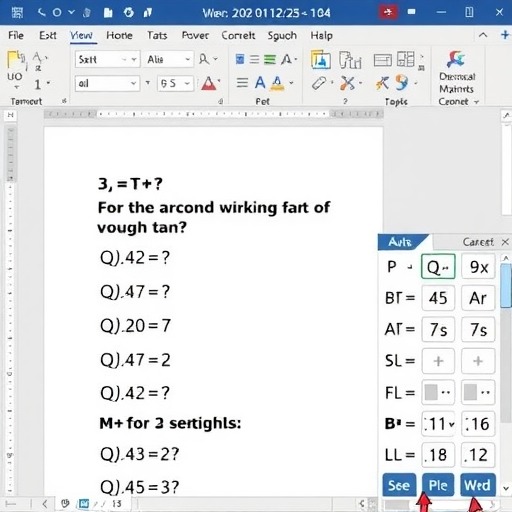Click the paste clipboard icon
The image size is (512, 512).
(x=16, y=61)
